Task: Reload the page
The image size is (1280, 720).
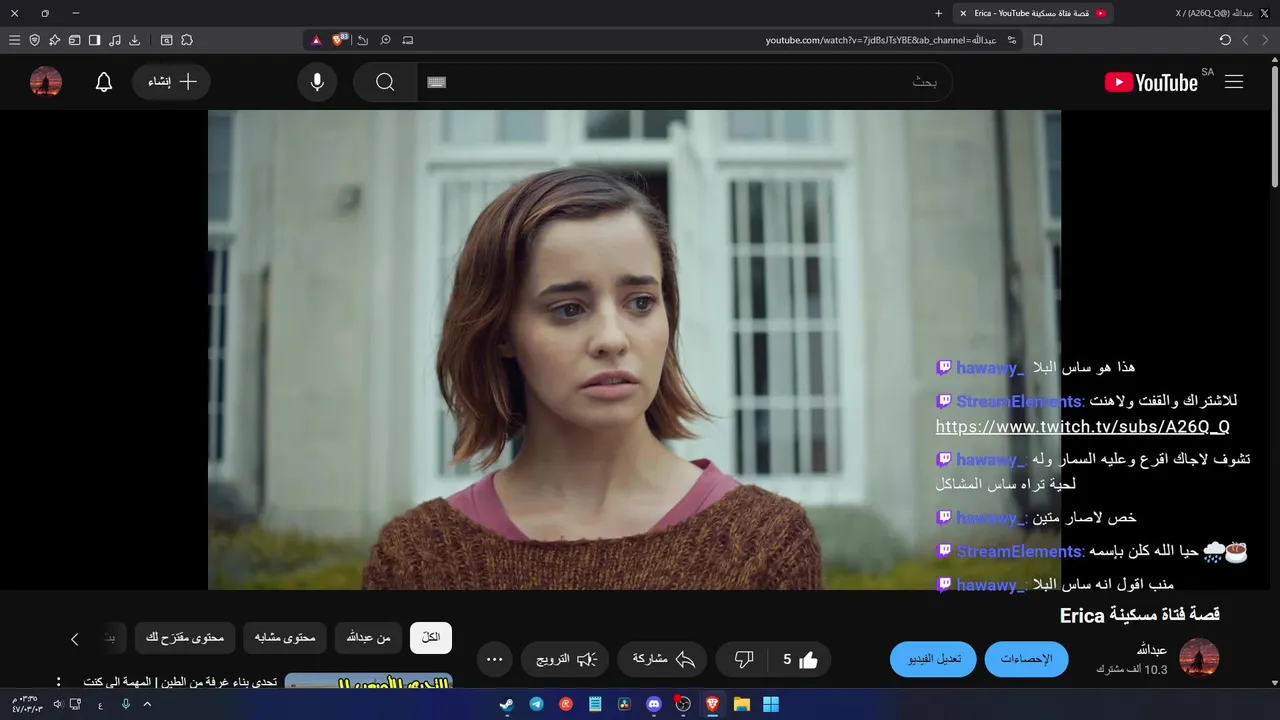Action: 1225,40
